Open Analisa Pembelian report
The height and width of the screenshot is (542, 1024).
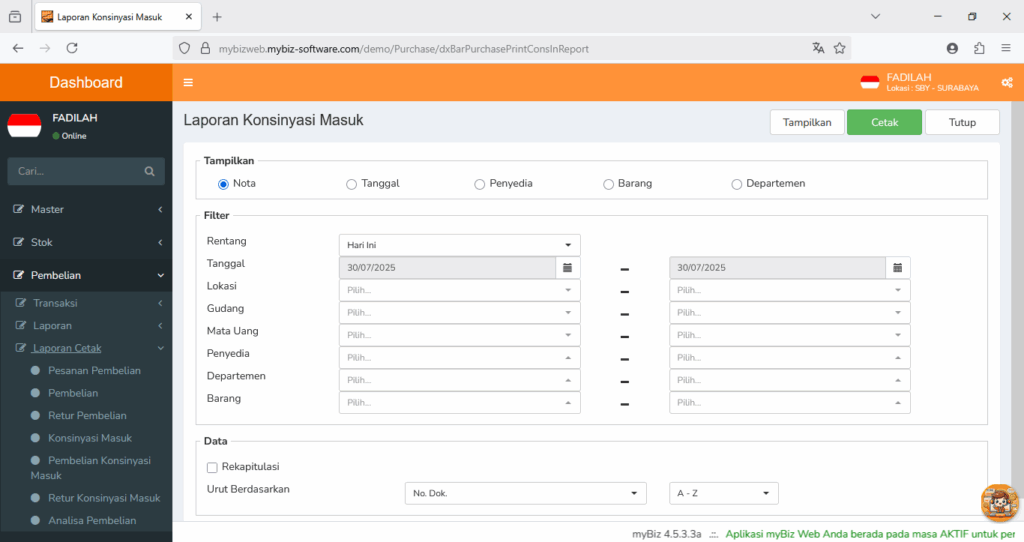(92, 520)
